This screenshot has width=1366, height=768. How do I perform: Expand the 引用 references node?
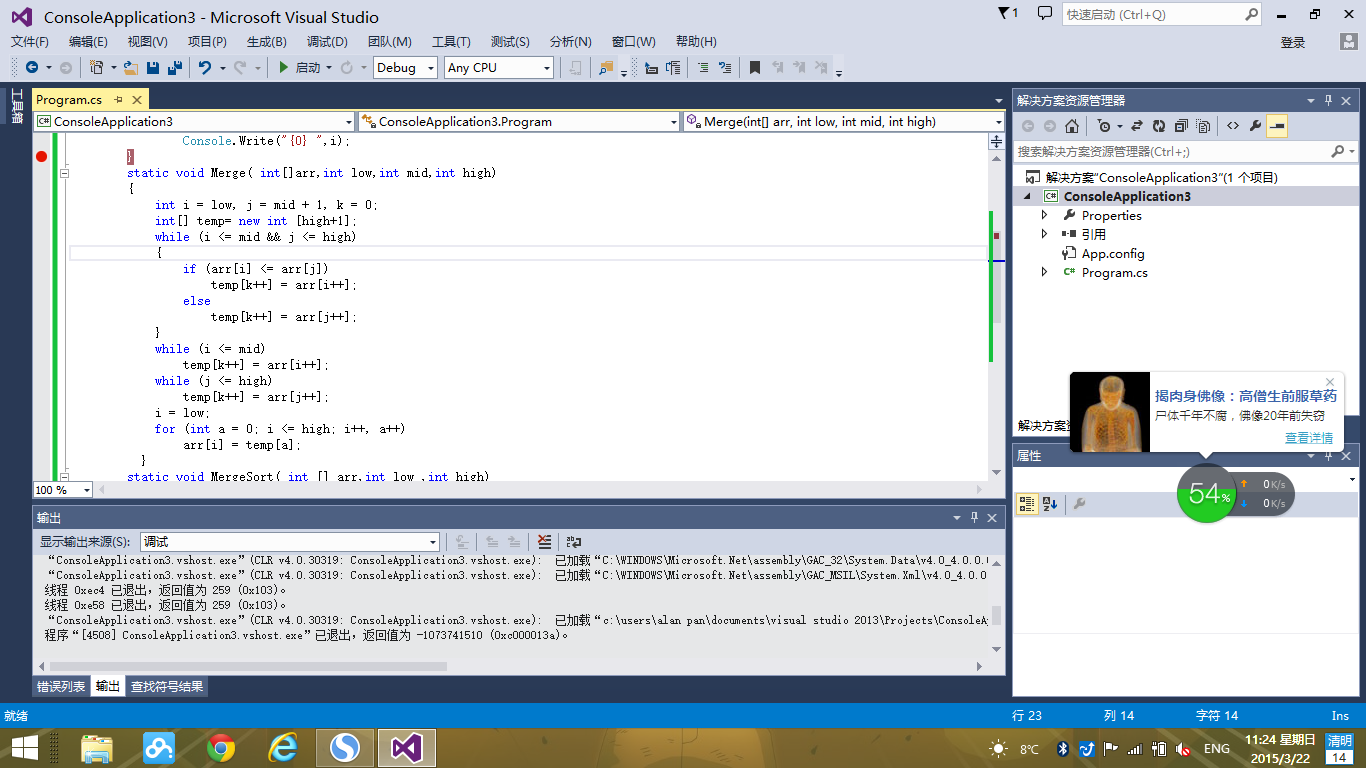click(1045, 234)
